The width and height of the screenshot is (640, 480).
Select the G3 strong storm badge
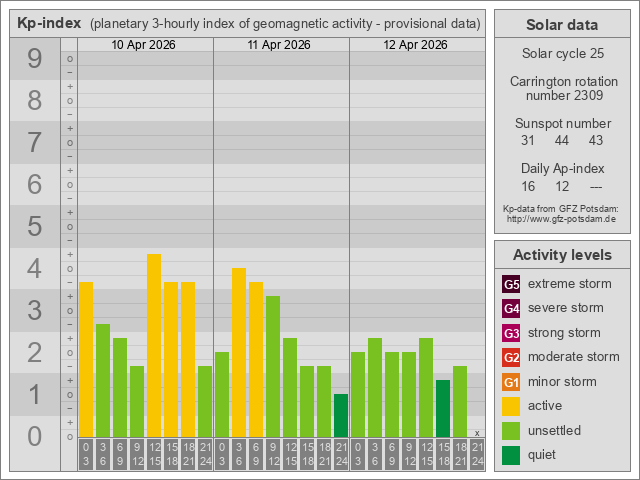[x=511, y=333]
